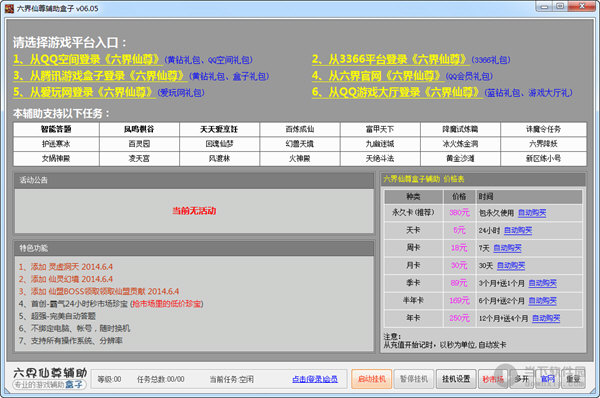Screen dimensions: 600x398
Task: Click the 89元 price cell
Action: [459, 283]
